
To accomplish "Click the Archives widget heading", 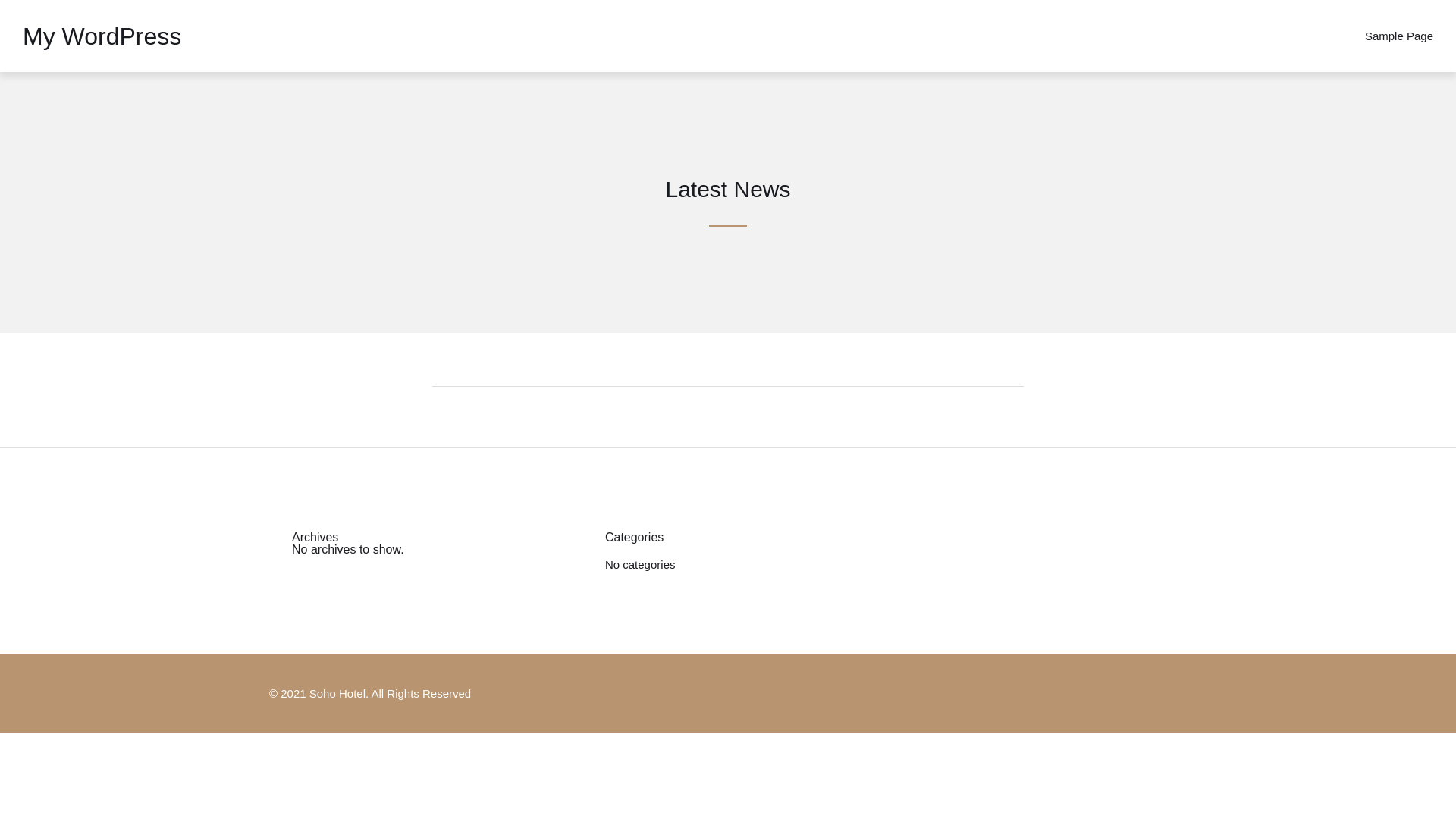I will pos(315,537).
